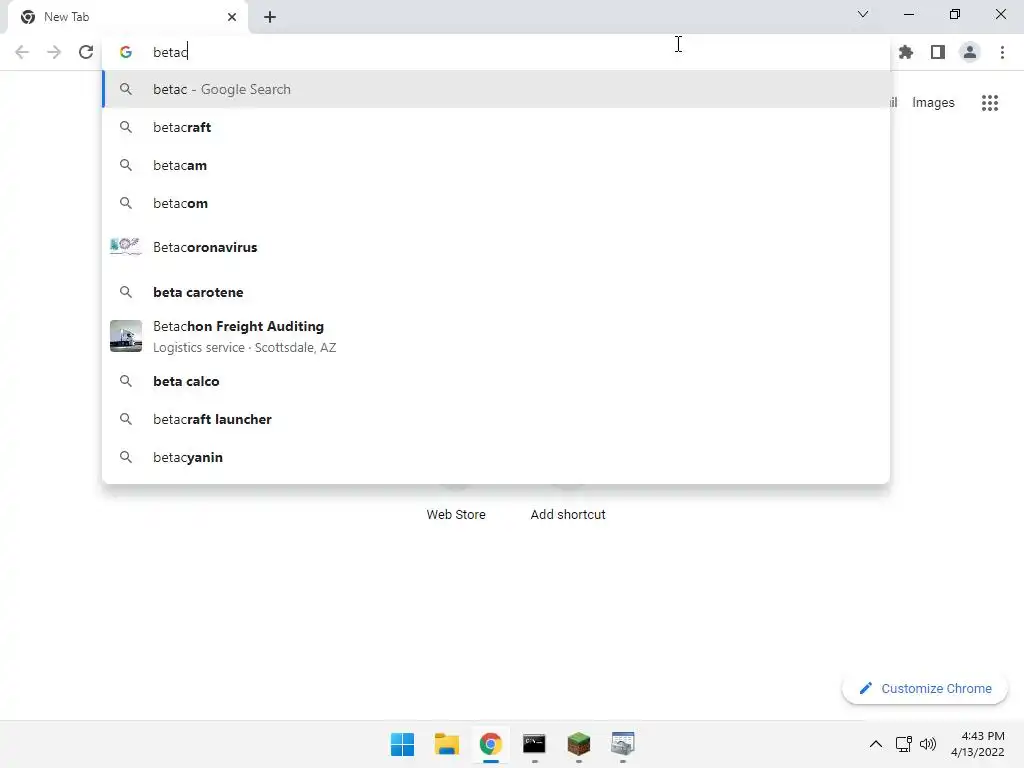Open the Google apps grid
Image resolution: width=1024 pixels, height=768 pixels.
pyautogui.click(x=990, y=103)
